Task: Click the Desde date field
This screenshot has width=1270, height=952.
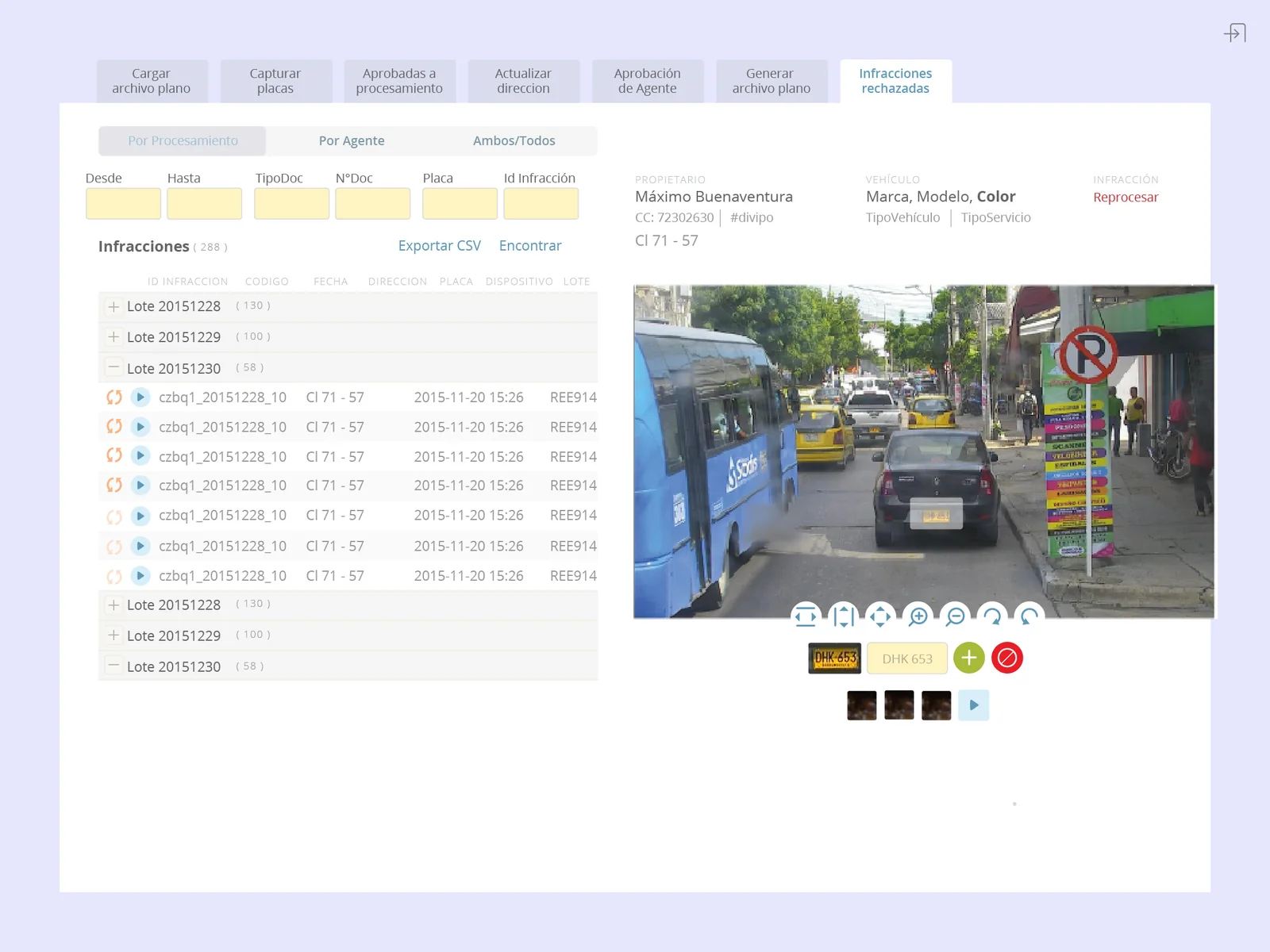Action: click(123, 204)
